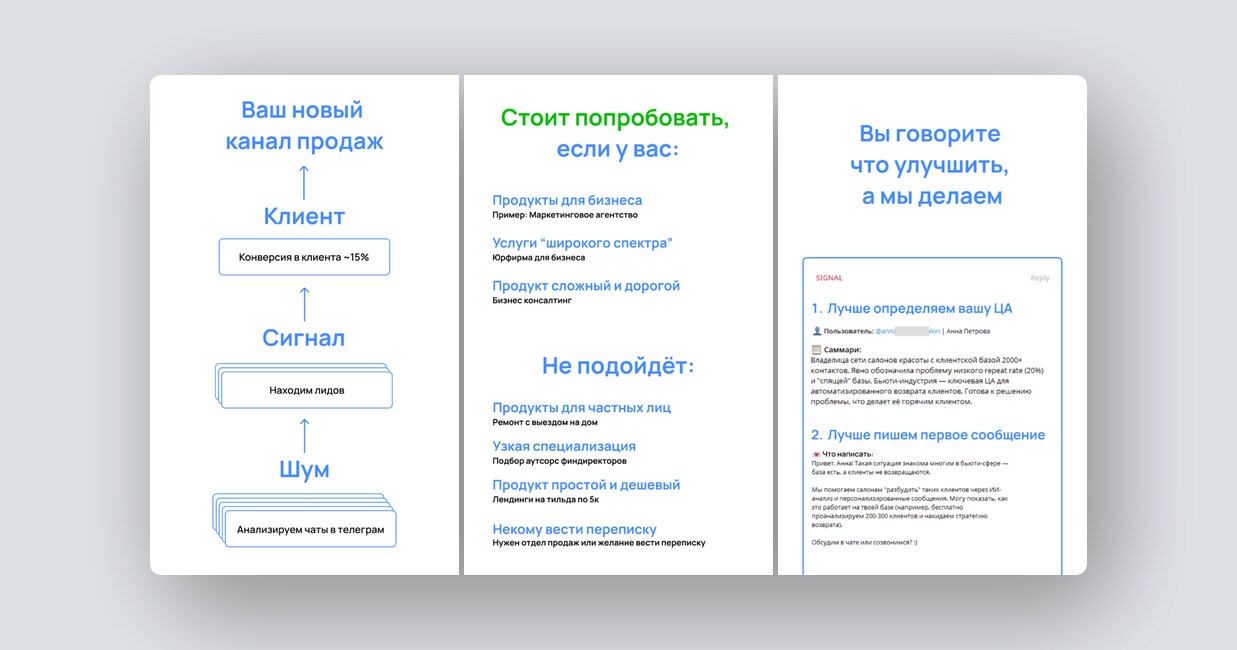Select Некому вести переписку
The height and width of the screenshot is (650, 1237).
(x=573, y=528)
